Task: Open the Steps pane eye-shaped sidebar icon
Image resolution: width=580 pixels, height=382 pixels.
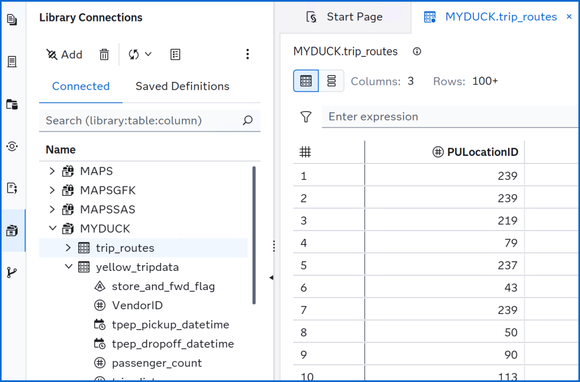Action: coord(12,146)
